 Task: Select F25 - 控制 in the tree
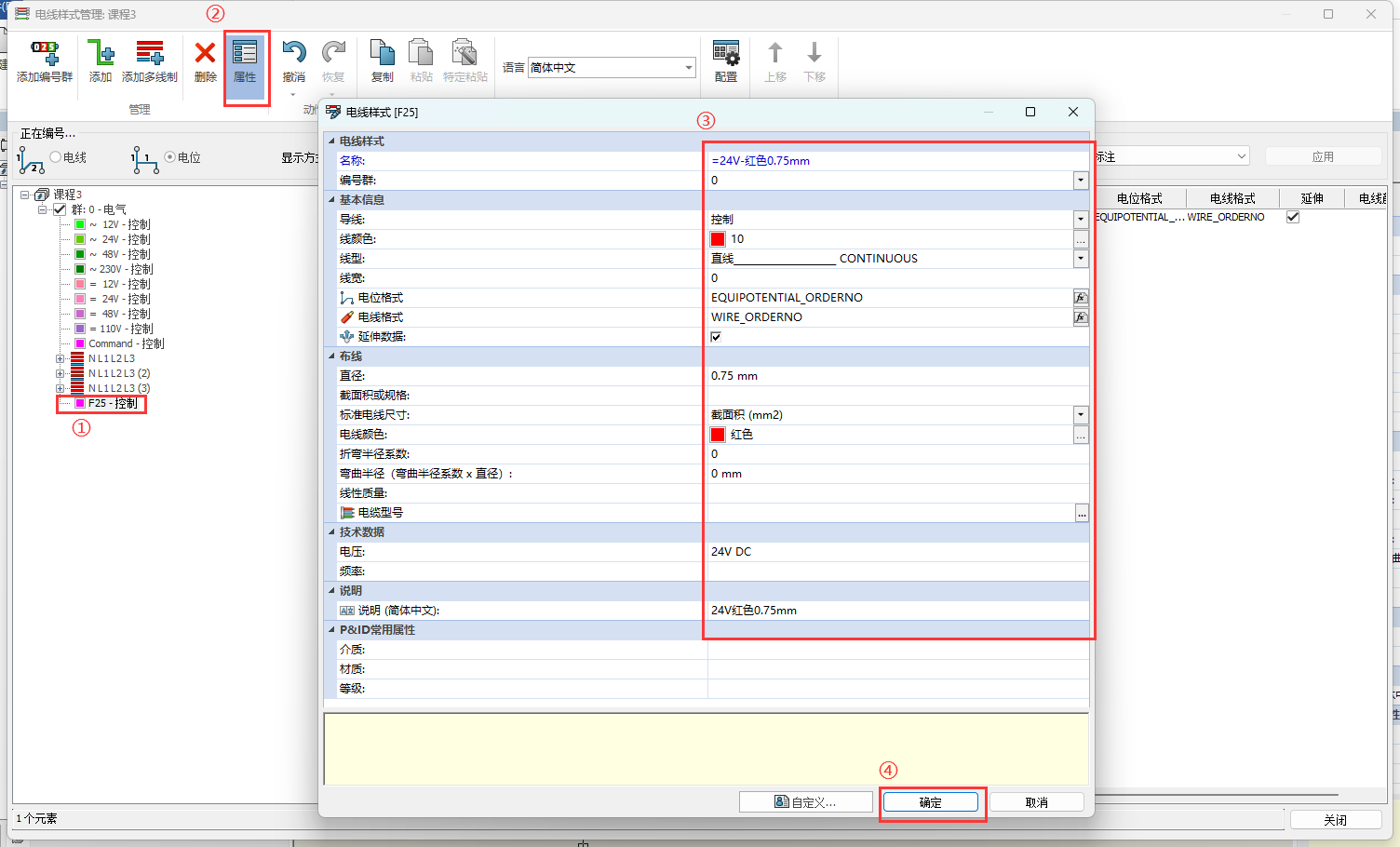[113, 403]
